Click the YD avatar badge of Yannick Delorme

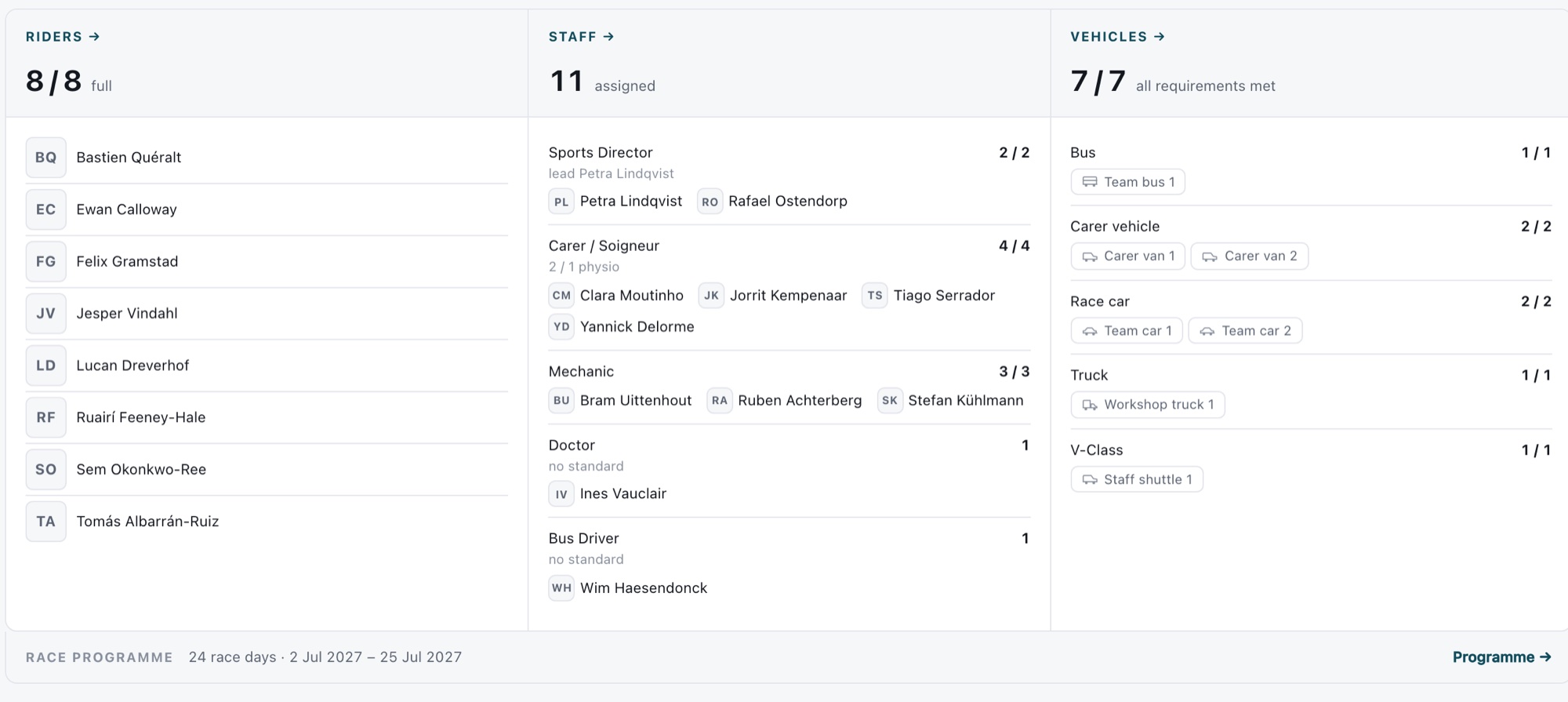click(561, 327)
